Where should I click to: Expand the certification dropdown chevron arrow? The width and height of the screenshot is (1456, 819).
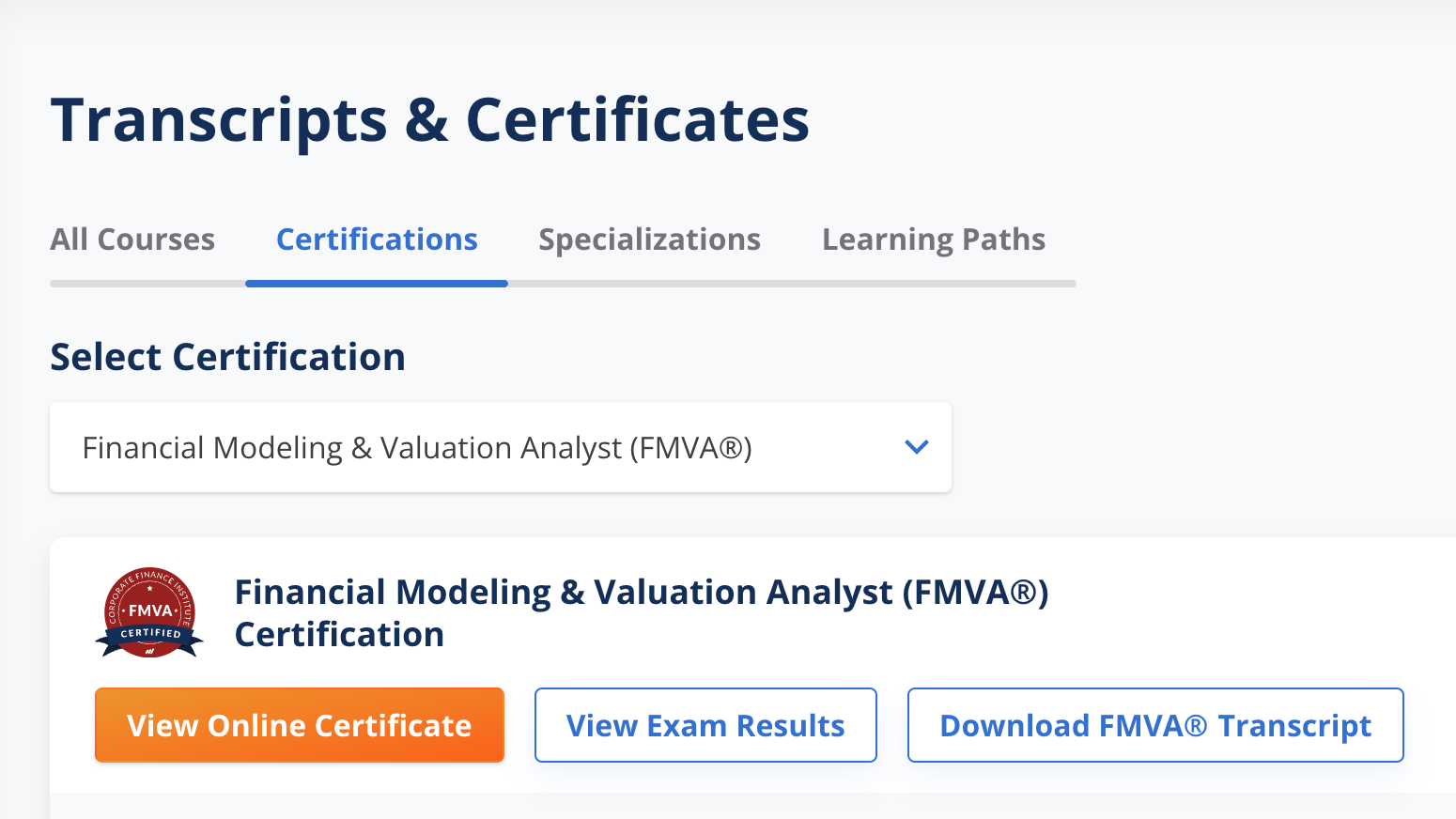(916, 447)
